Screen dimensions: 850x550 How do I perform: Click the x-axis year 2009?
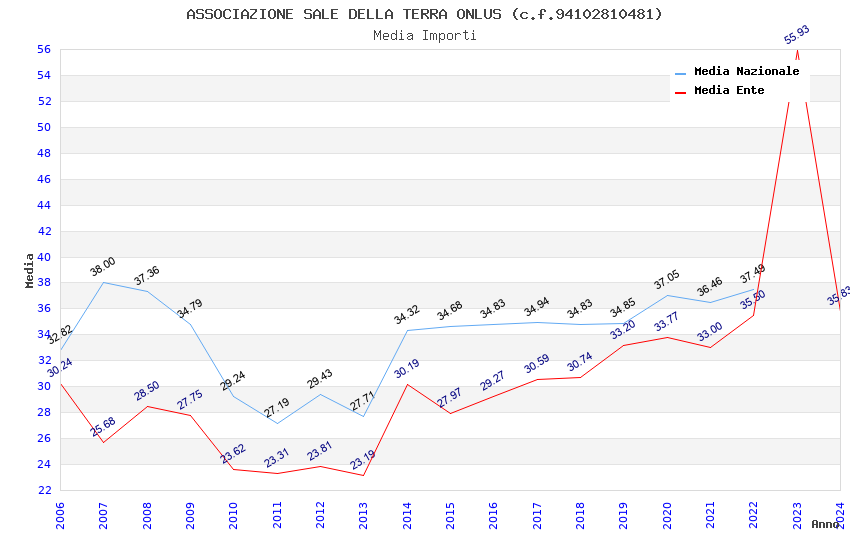tap(190, 516)
